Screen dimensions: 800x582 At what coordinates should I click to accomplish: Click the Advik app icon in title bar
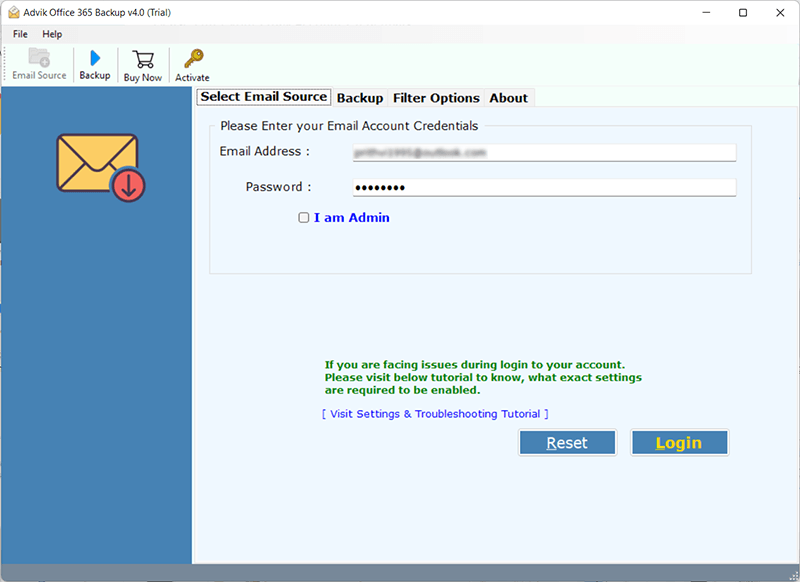[14, 12]
